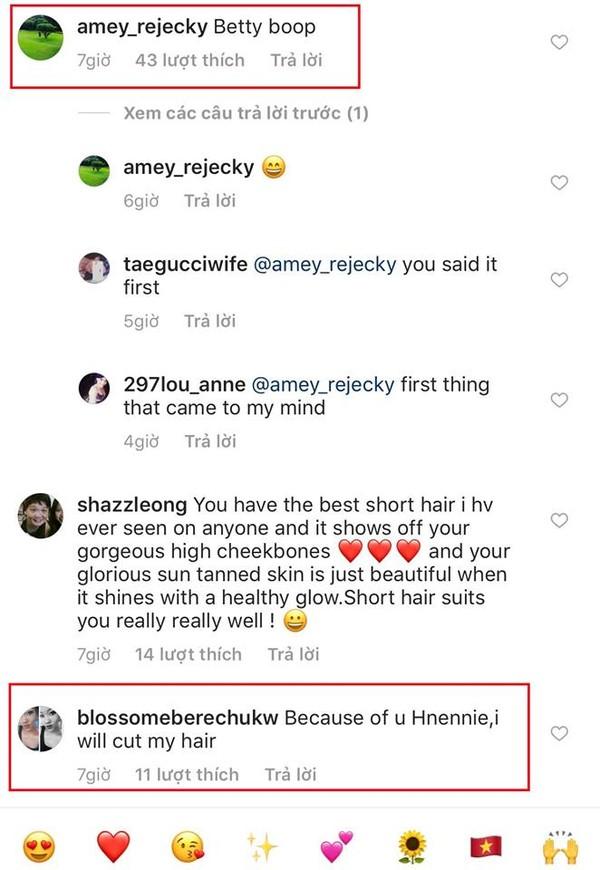Open blossomeberechukw's profile picture
This screenshot has width=600, height=870.
point(41,729)
